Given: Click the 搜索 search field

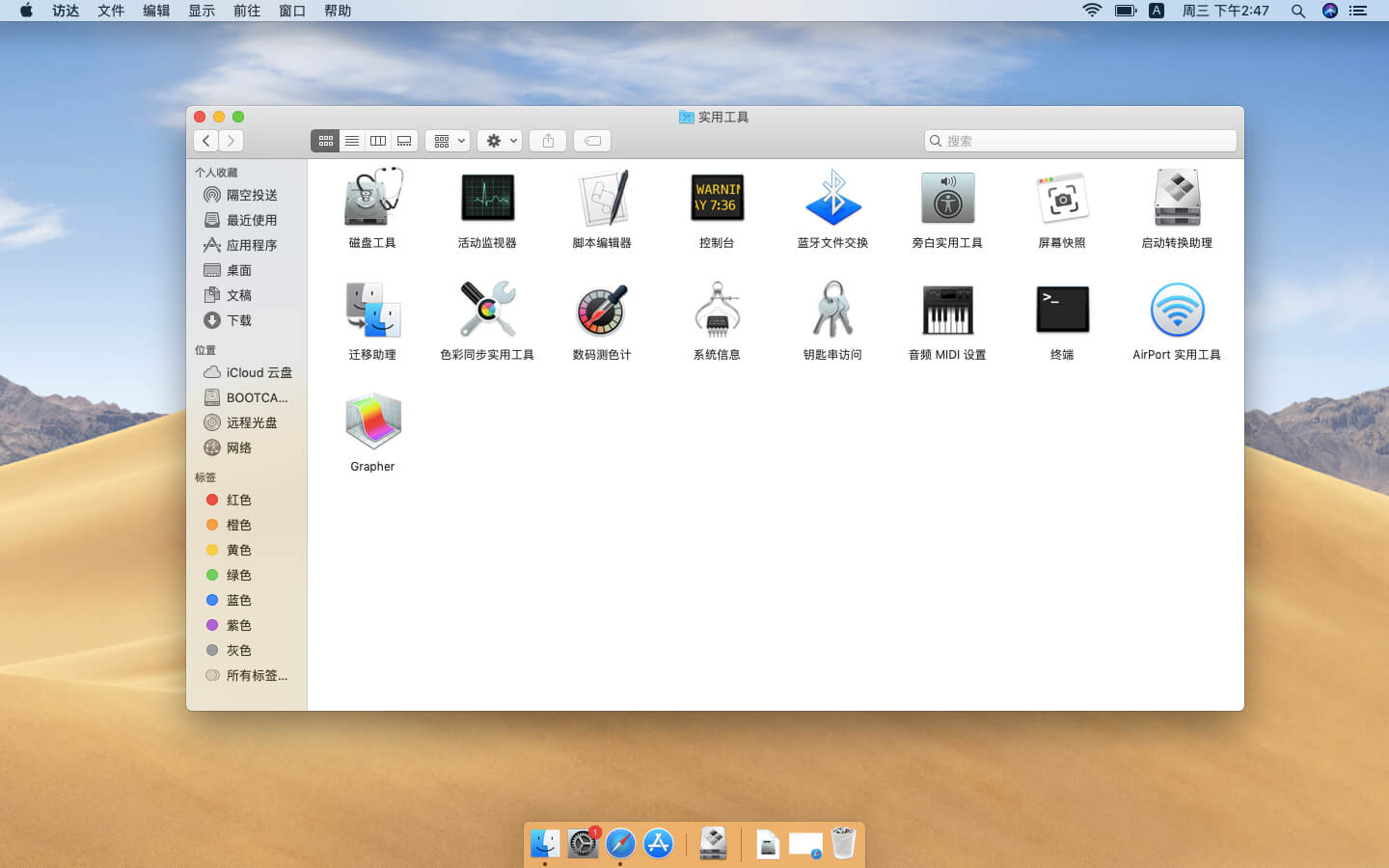Looking at the screenshot, I should coord(1080,141).
